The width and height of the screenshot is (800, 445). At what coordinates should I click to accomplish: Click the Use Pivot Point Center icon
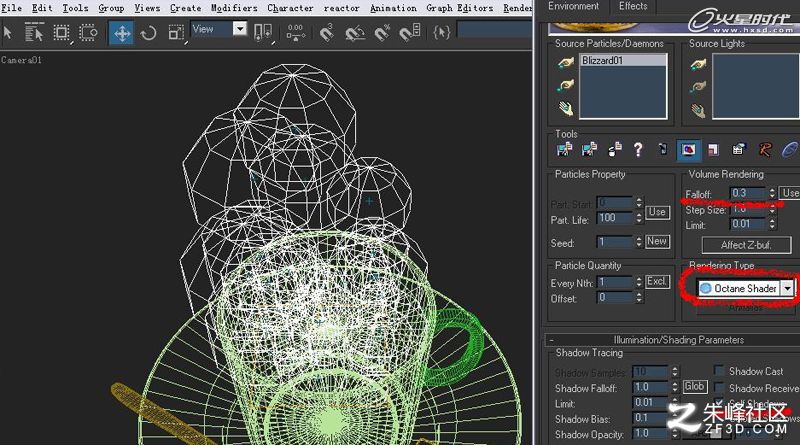pos(263,33)
